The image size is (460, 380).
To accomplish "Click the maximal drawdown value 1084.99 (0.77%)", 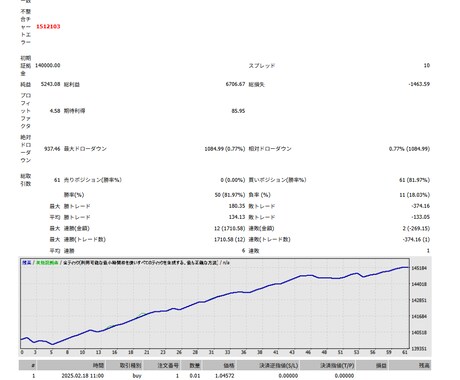I will pyautogui.click(x=225, y=149).
